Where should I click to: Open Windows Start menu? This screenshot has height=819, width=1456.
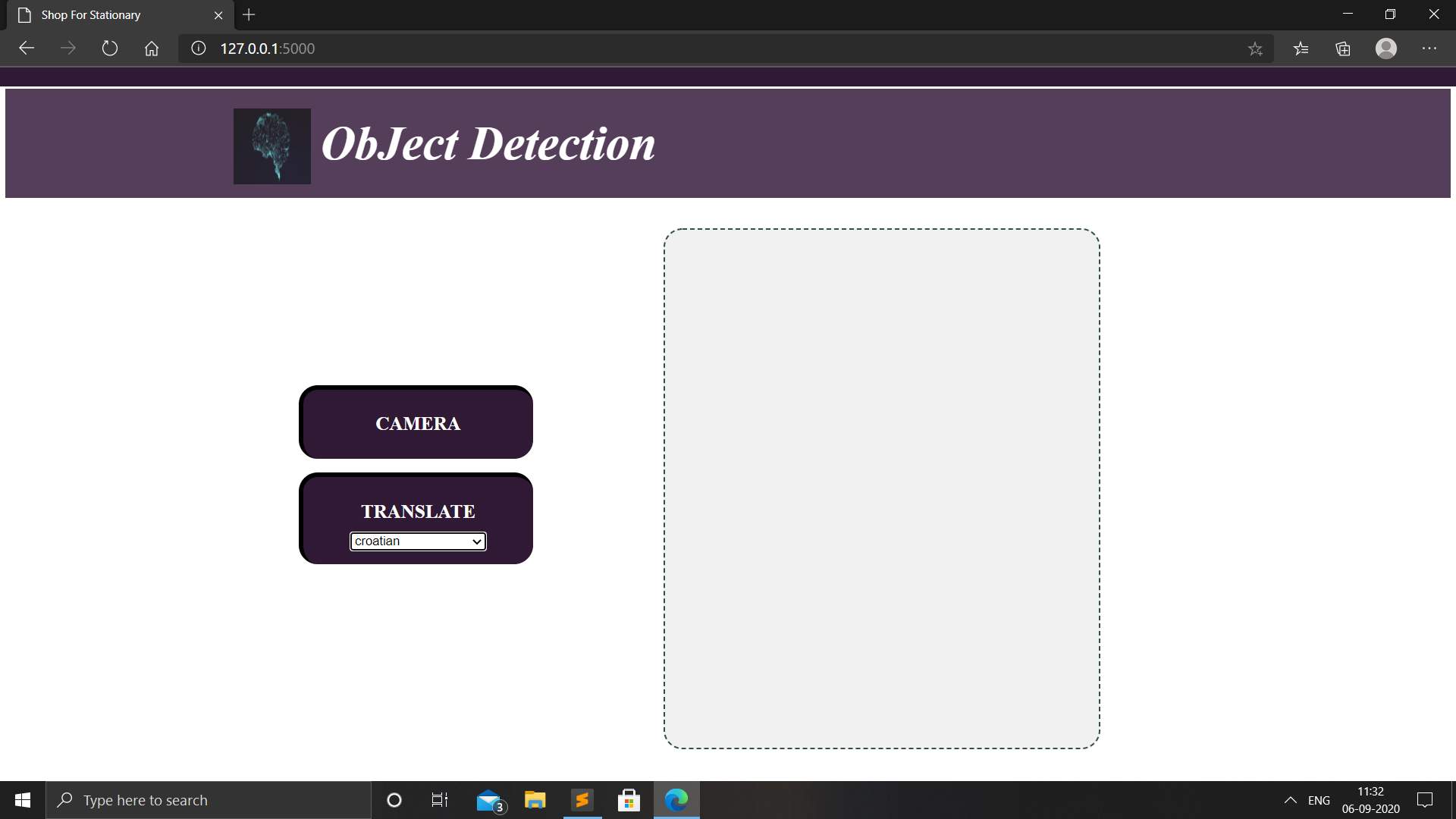pos(23,800)
